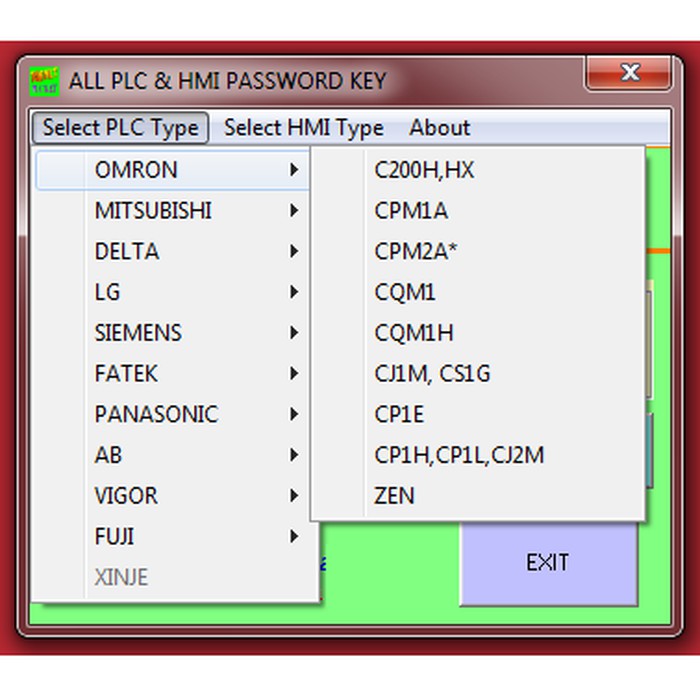Select CP1H,CP1L,CJ2M entry
Image resolution: width=700 pixels, height=700 pixels.
[x=478, y=455]
